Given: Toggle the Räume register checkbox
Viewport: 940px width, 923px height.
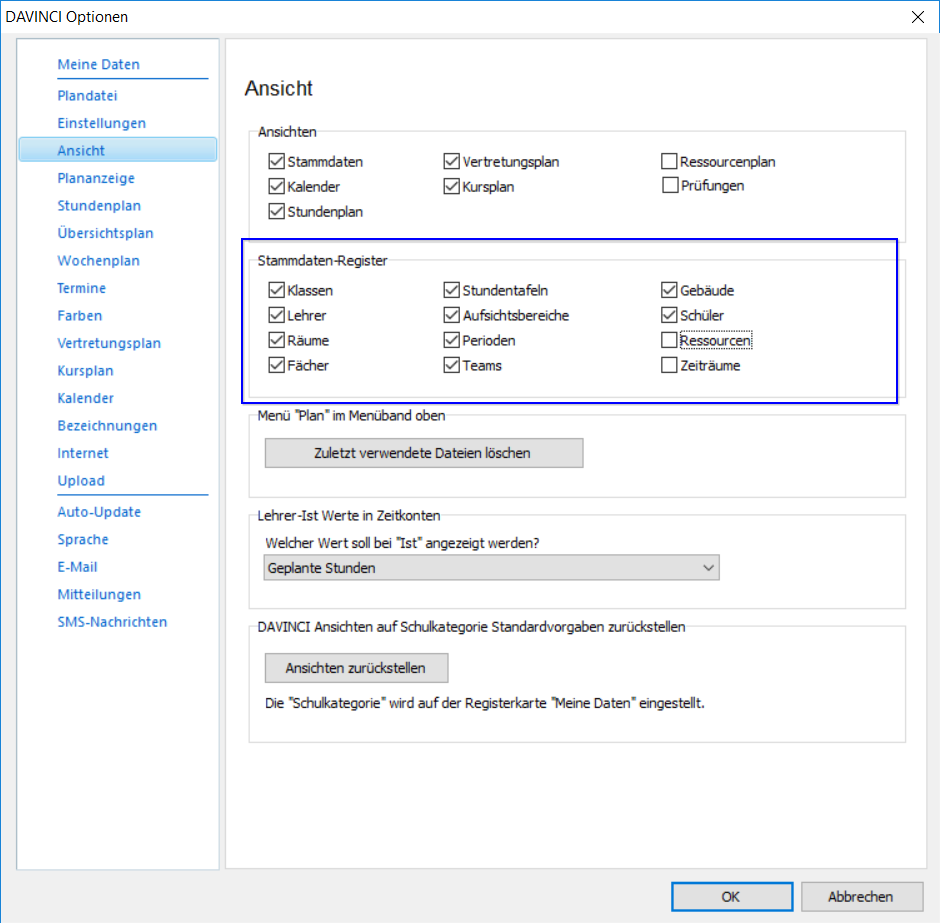Looking at the screenshot, I should coord(276,340).
